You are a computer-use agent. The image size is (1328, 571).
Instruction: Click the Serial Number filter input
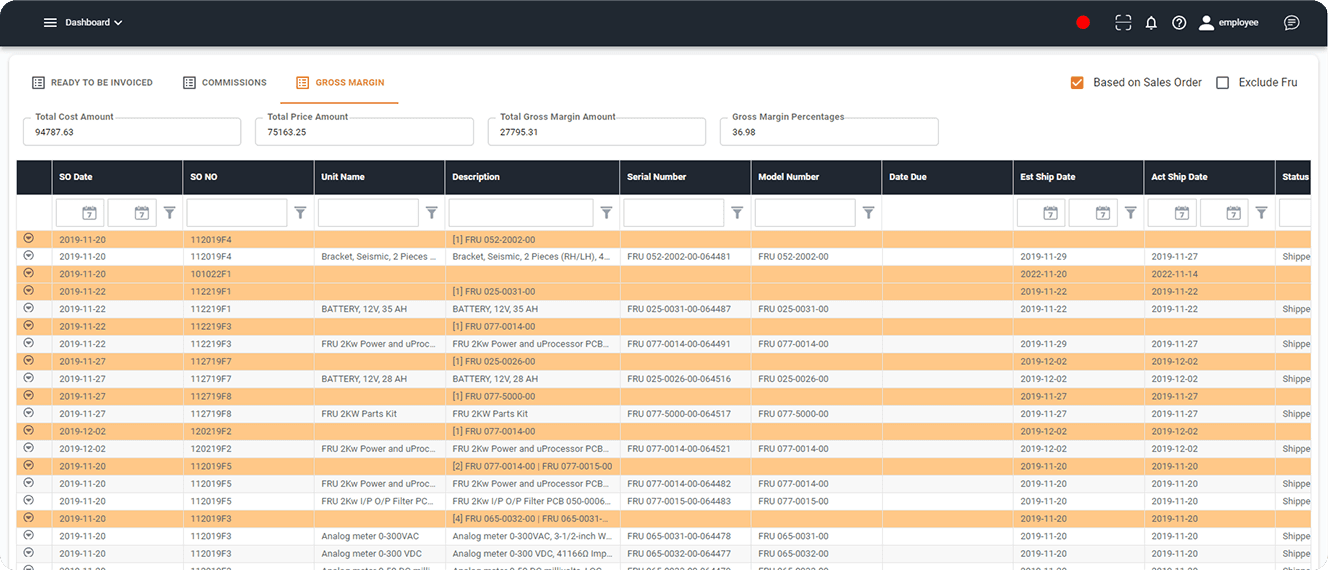pos(674,213)
